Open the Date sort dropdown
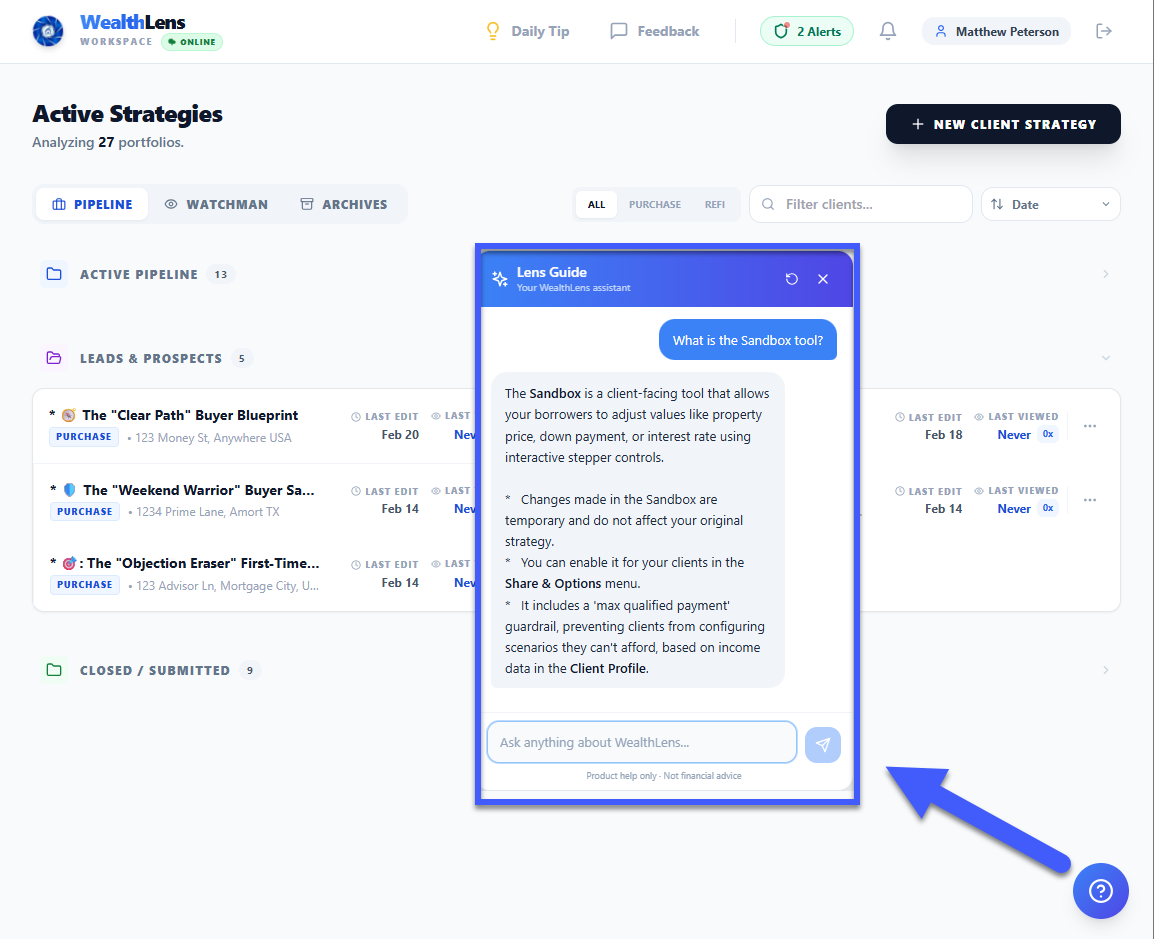 1050,204
